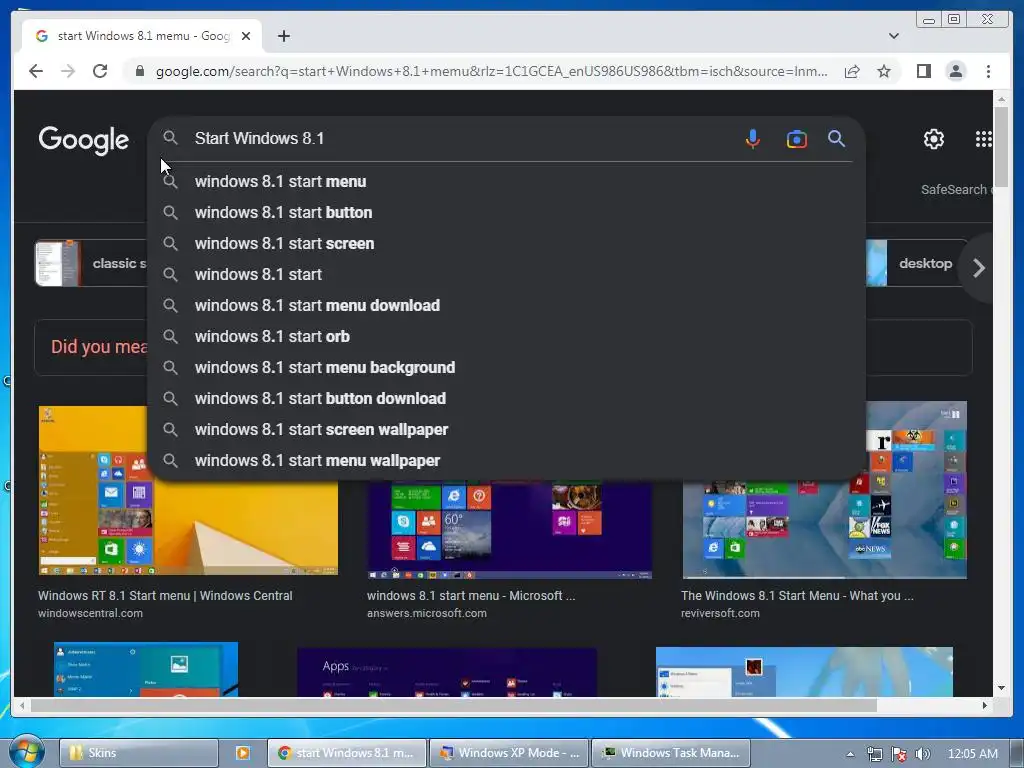
Task: Toggle the Chrome side panel
Action: point(923,71)
